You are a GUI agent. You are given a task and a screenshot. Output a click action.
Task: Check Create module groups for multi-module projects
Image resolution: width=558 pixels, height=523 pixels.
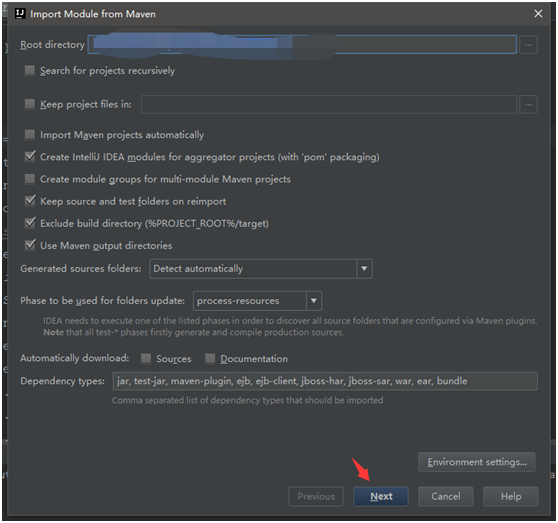(30, 179)
